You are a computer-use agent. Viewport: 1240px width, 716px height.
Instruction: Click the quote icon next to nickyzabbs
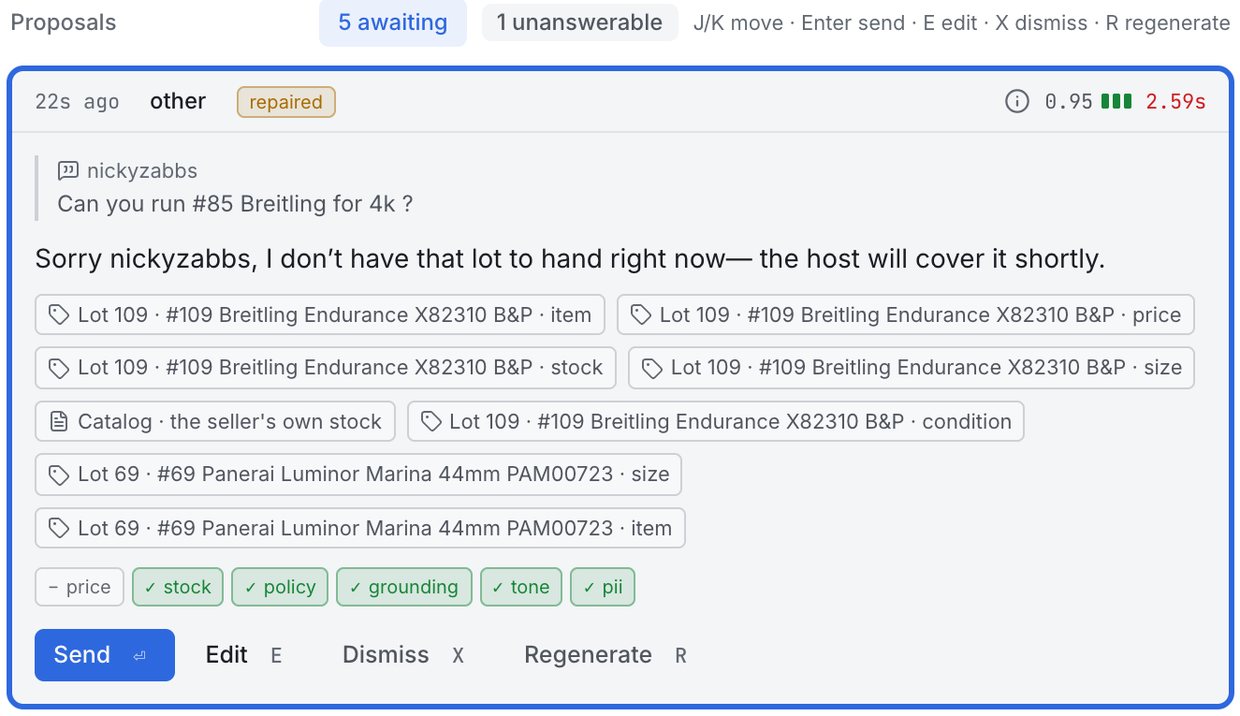point(68,170)
